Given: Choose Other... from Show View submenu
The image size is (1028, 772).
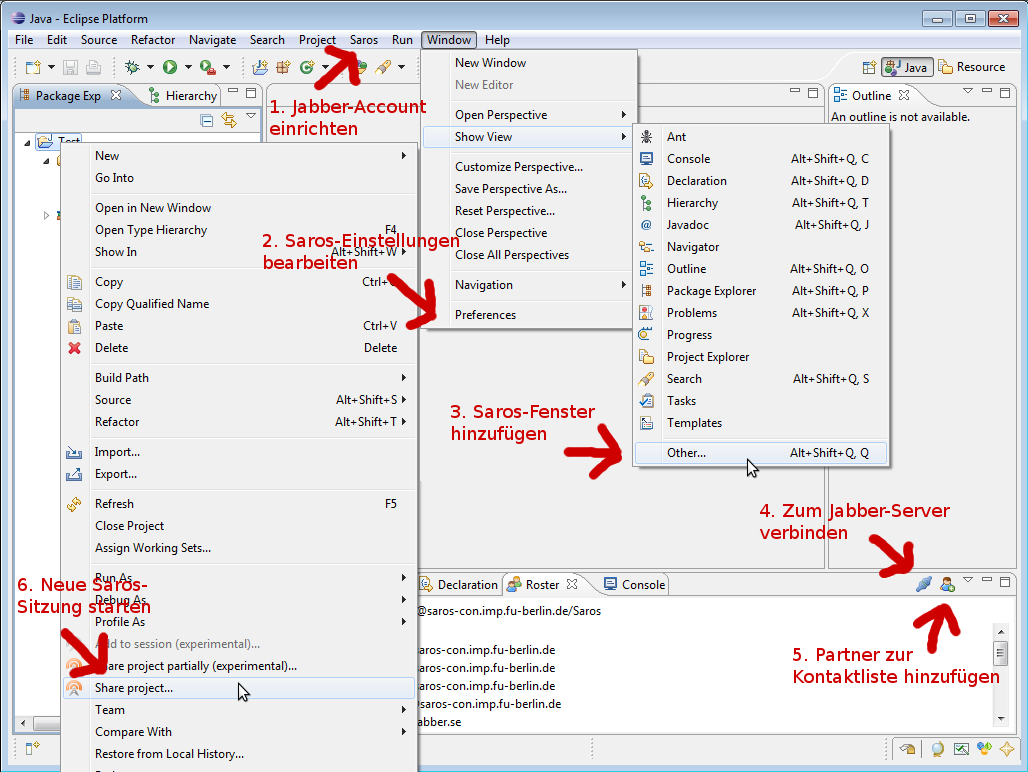Looking at the screenshot, I should tap(686, 453).
